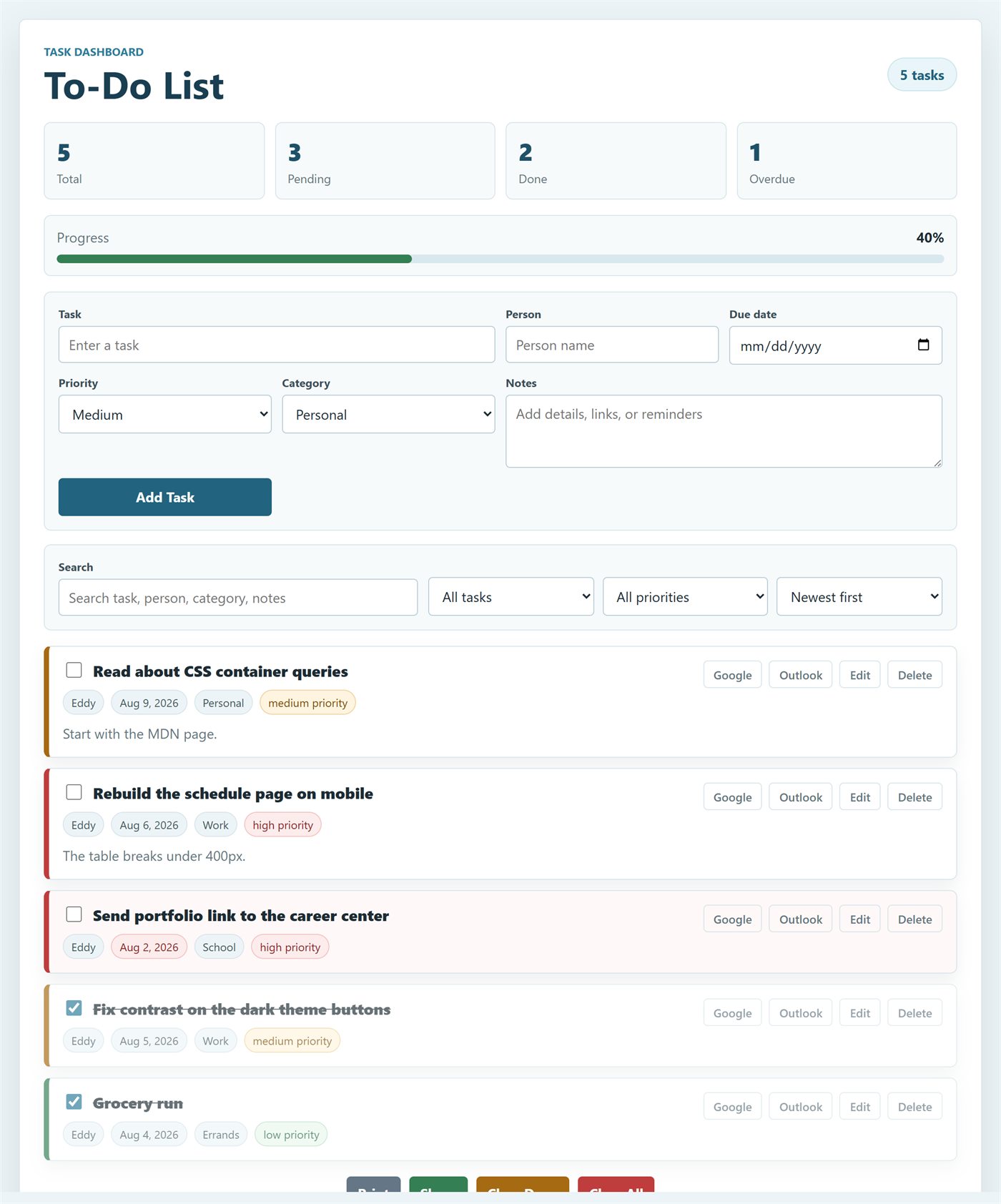Screen dimensions: 1001x1204
Task: Edit the CSS container queries task
Action: click(x=860, y=675)
